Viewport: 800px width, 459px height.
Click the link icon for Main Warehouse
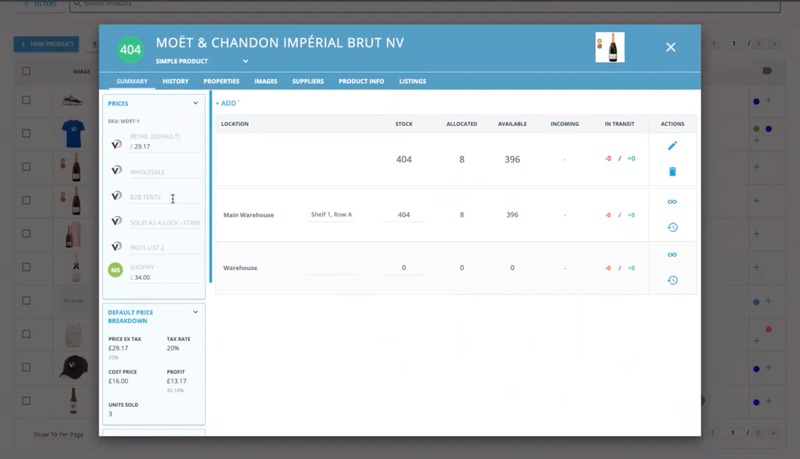[x=672, y=202]
